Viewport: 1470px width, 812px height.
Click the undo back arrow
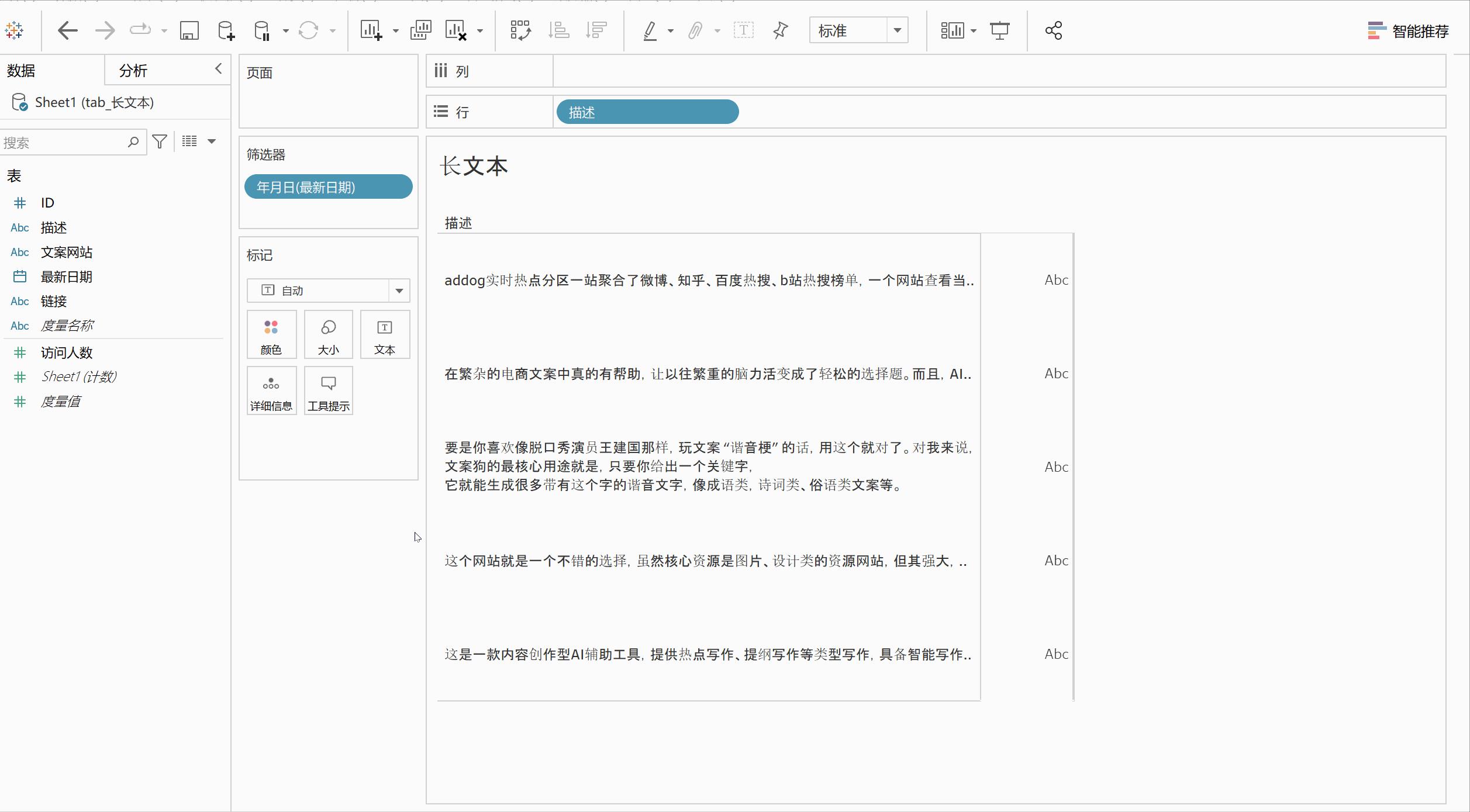tap(68, 30)
